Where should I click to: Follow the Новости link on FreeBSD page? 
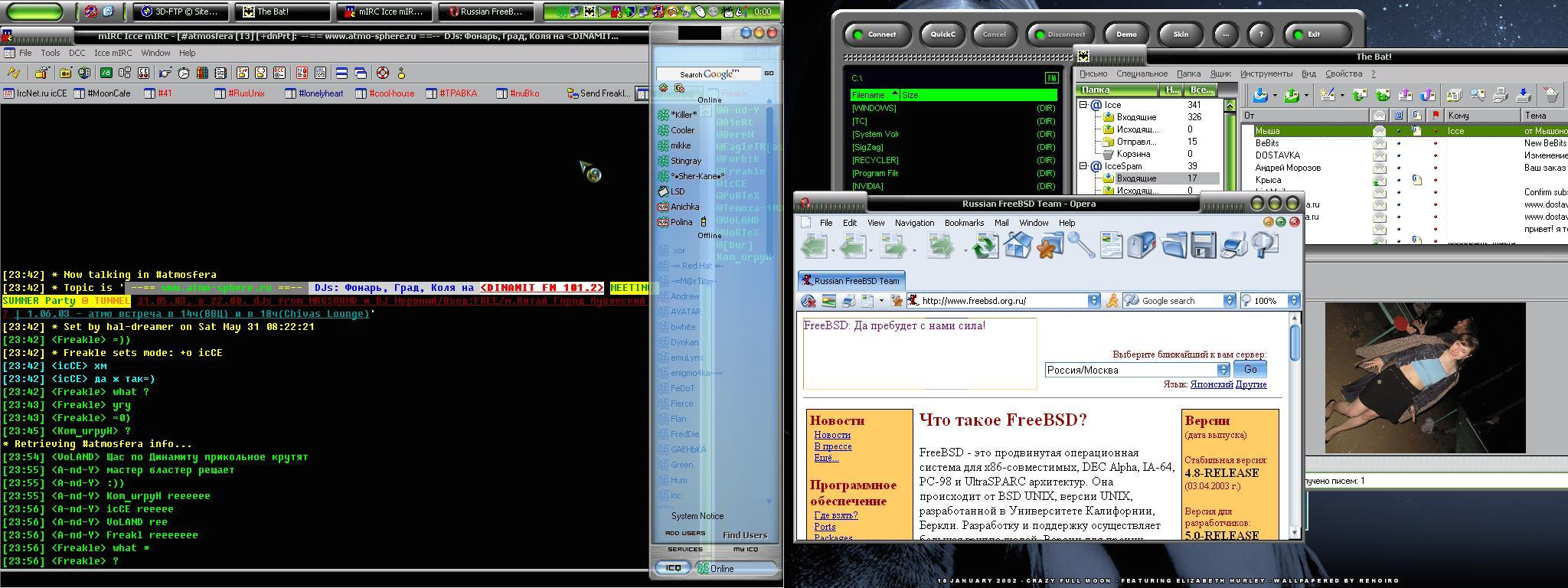point(831,435)
